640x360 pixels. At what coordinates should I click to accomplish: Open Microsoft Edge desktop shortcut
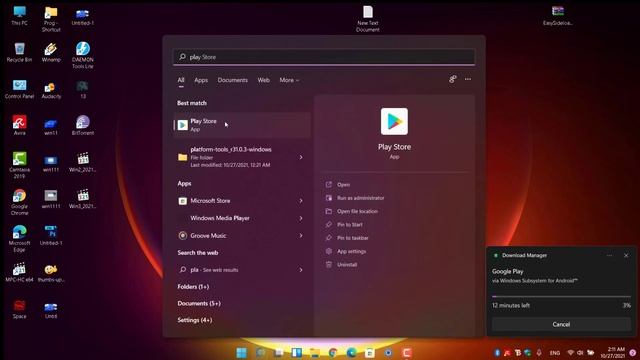(x=20, y=238)
